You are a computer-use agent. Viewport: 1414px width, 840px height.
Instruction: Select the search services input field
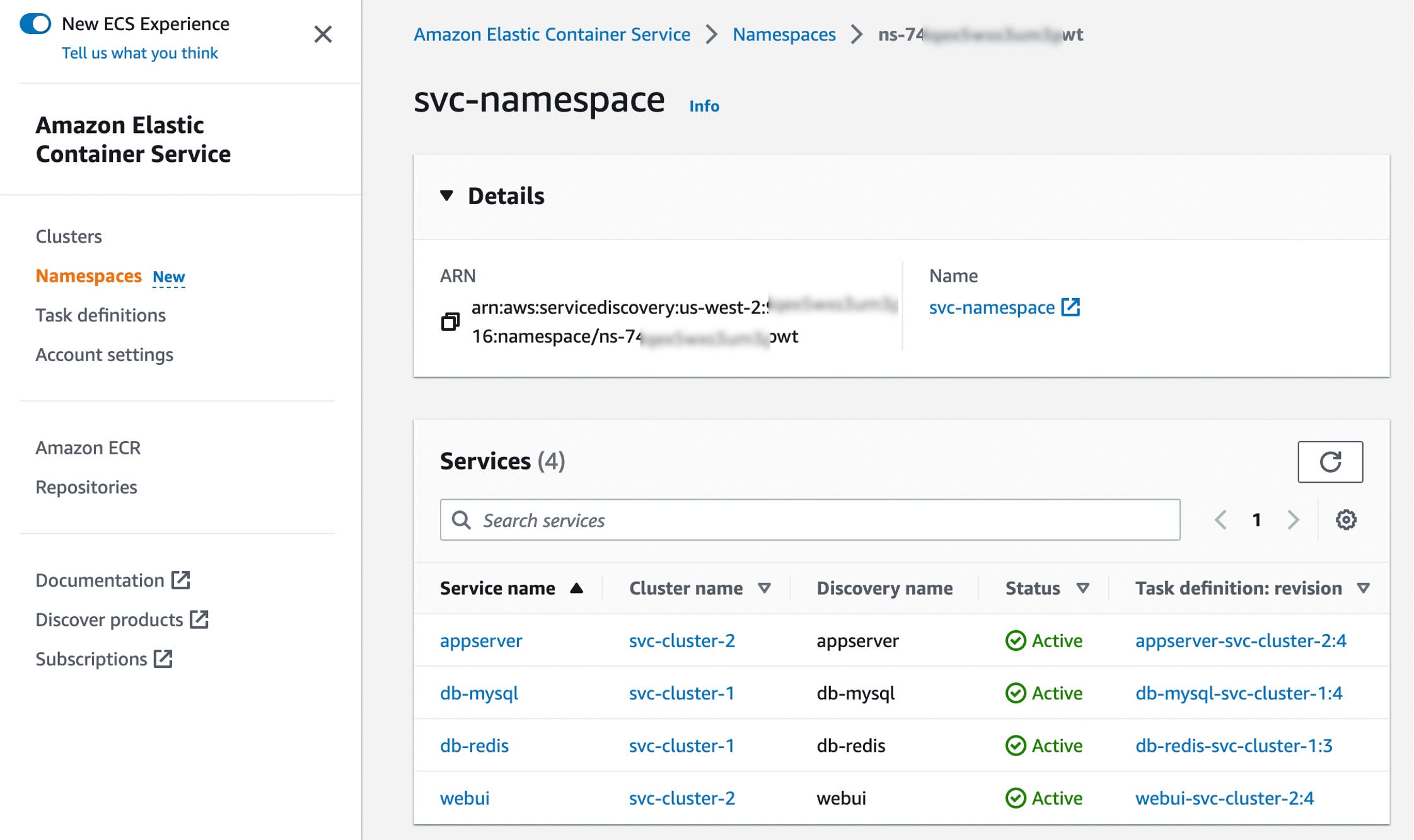pyautogui.click(x=809, y=519)
